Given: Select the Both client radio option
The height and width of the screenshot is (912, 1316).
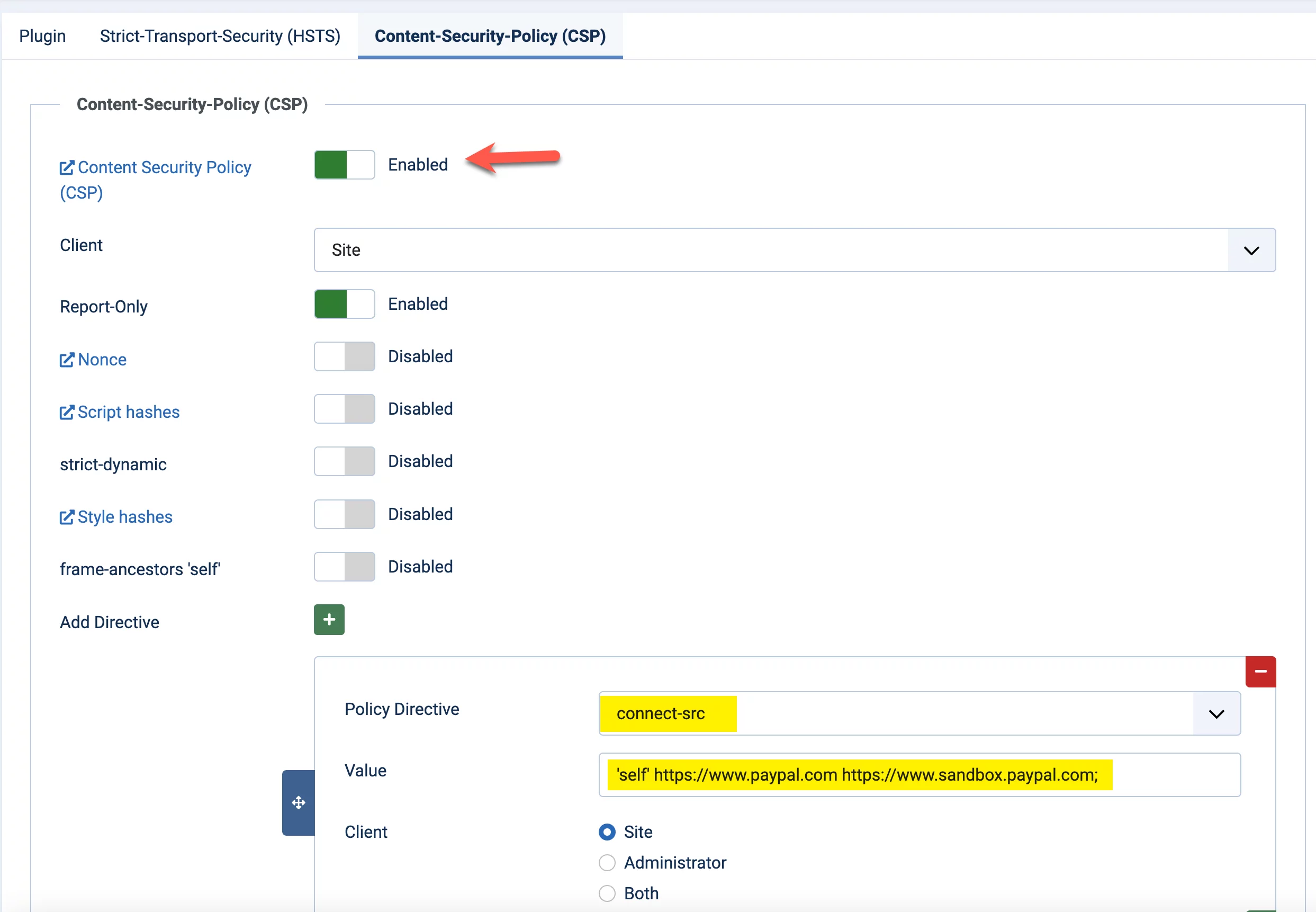Looking at the screenshot, I should 607,893.
